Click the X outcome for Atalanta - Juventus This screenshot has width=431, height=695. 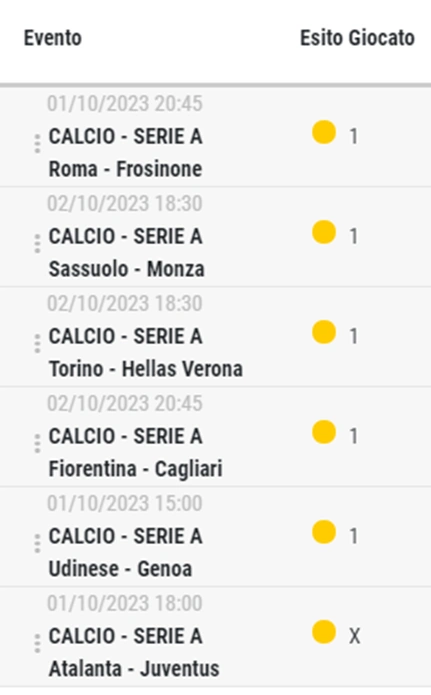point(354,636)
